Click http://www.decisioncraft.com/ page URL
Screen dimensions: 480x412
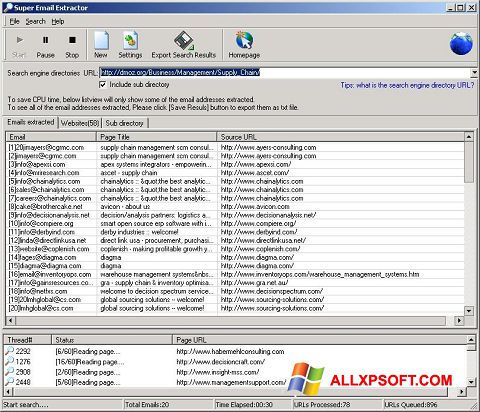(221, 362)
